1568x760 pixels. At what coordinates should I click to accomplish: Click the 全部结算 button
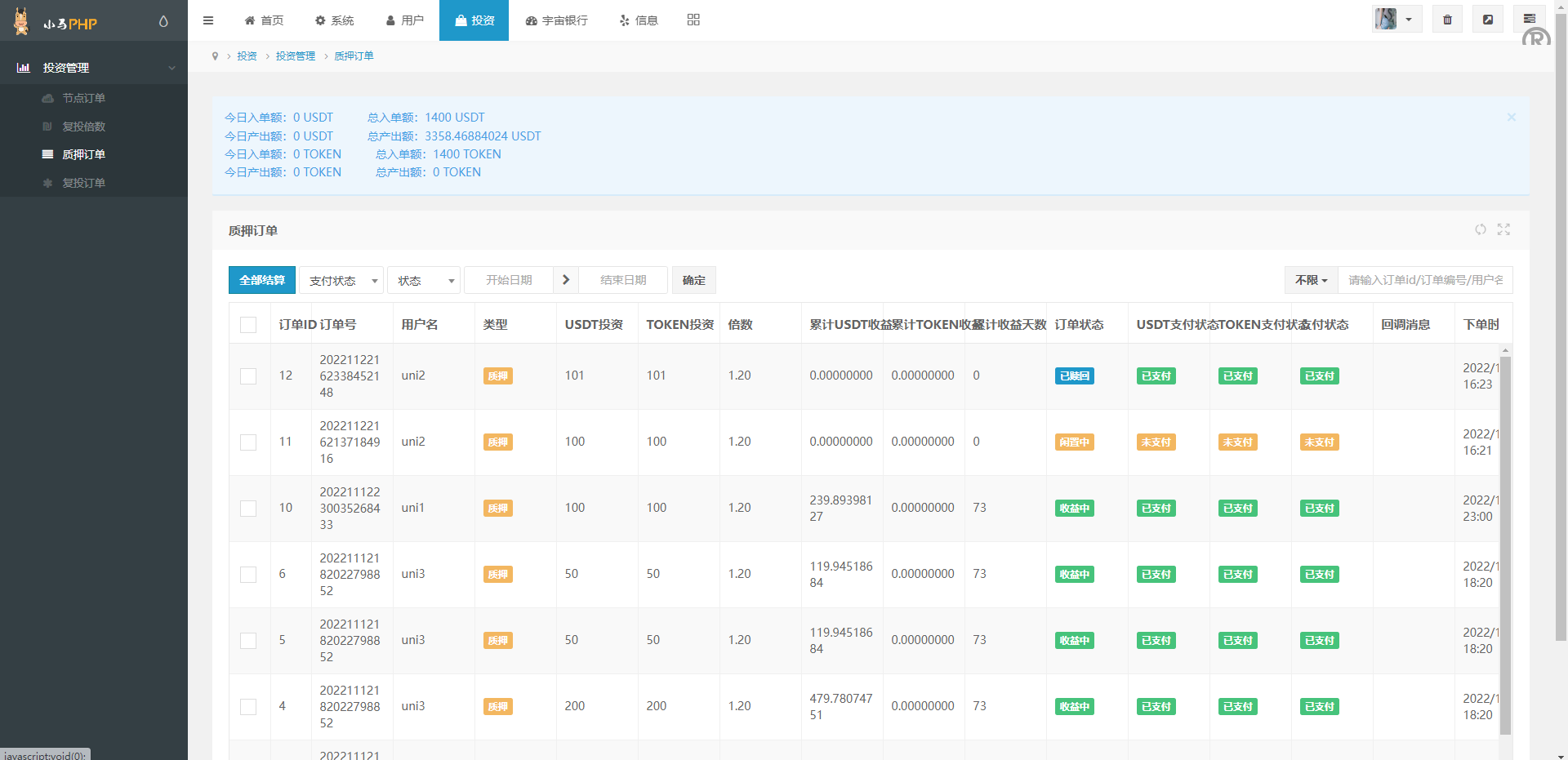pos(261,280)
